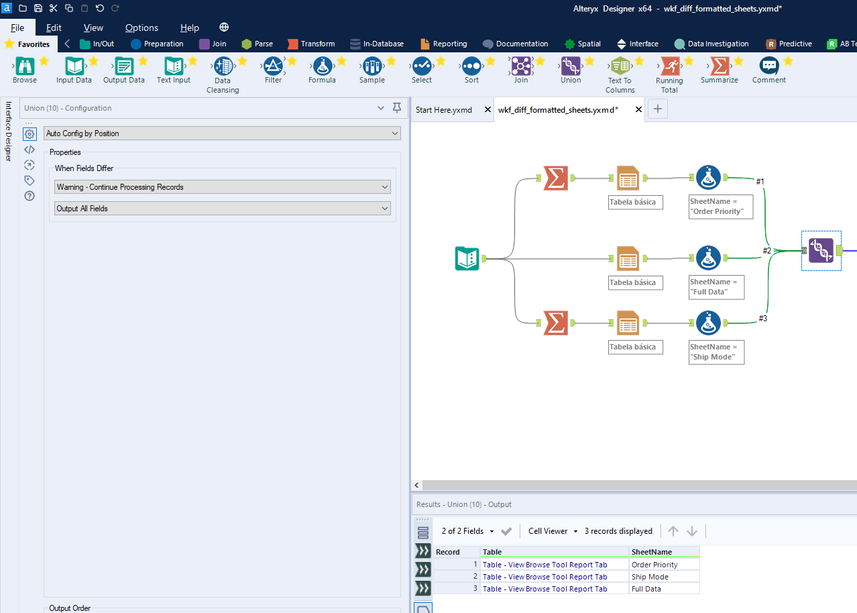Pick the Output Data tool
Image resolution: width=857 pixels, height=613 pixels.
click(124, 70)
